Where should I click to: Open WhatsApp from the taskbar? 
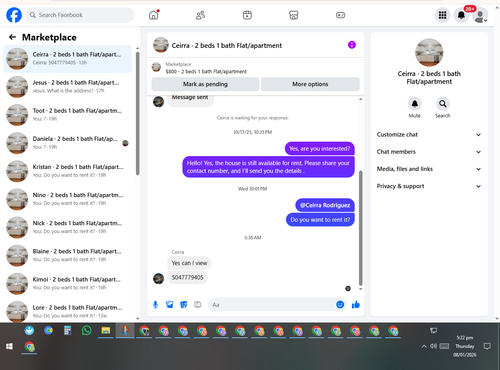[87, 331]
